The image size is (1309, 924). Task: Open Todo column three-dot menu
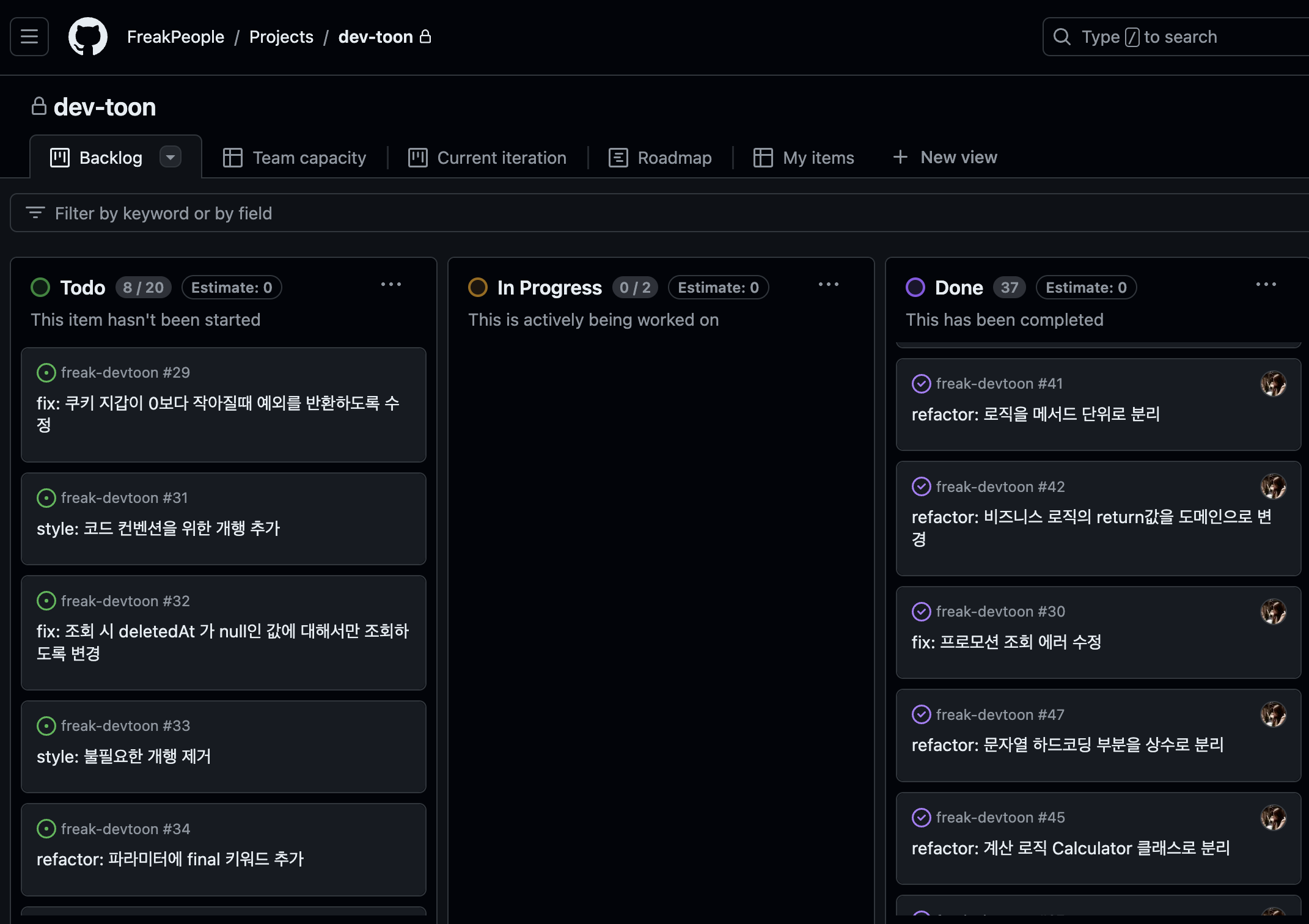pos(391,285)
